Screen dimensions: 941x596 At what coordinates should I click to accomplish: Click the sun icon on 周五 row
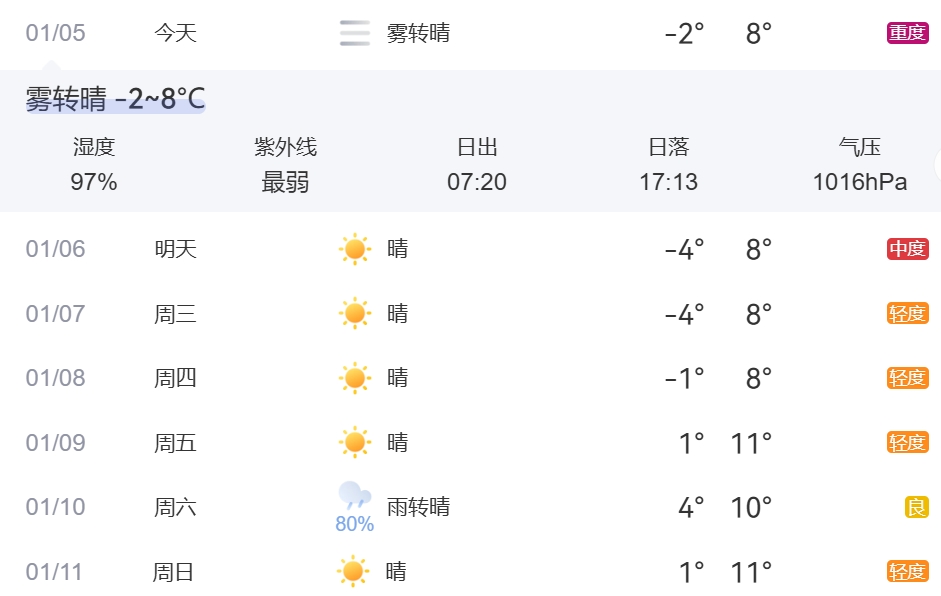click(x=355, y=442)
